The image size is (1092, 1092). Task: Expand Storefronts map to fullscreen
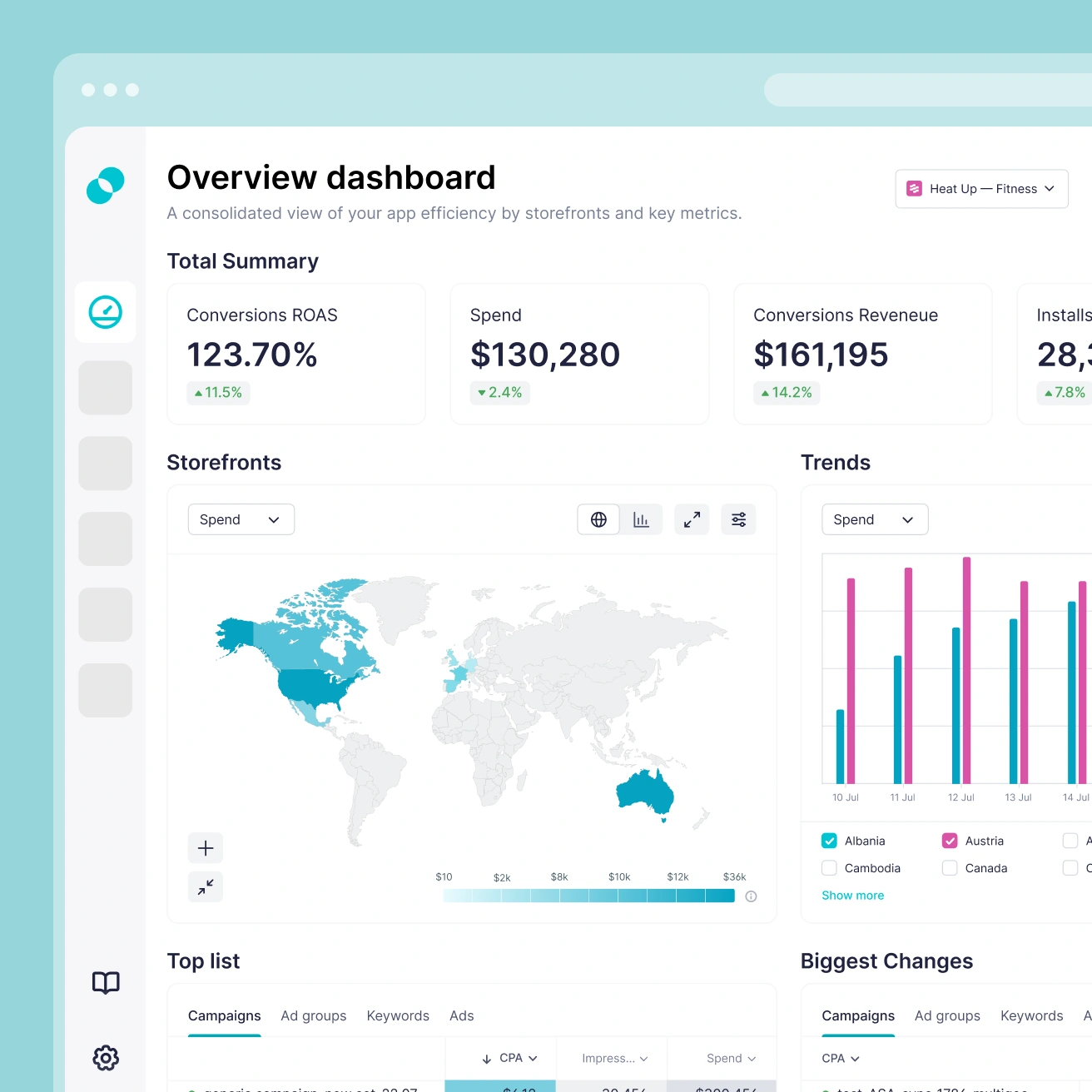point(692,519)
